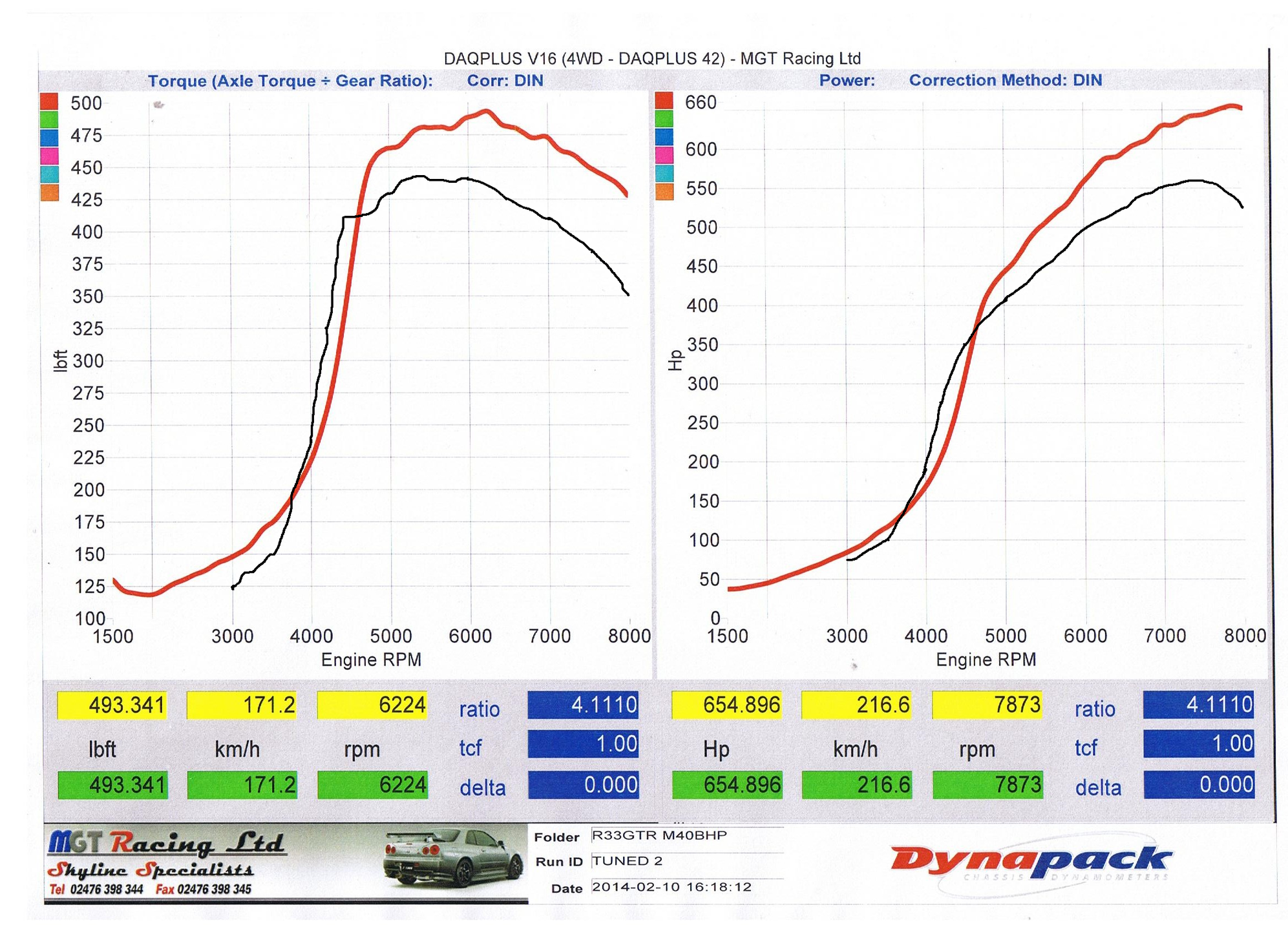This screenshot has width=1288, height=936.
Task: Select the yellow 6224 rpm torque field
Action: tap(372, 705)
